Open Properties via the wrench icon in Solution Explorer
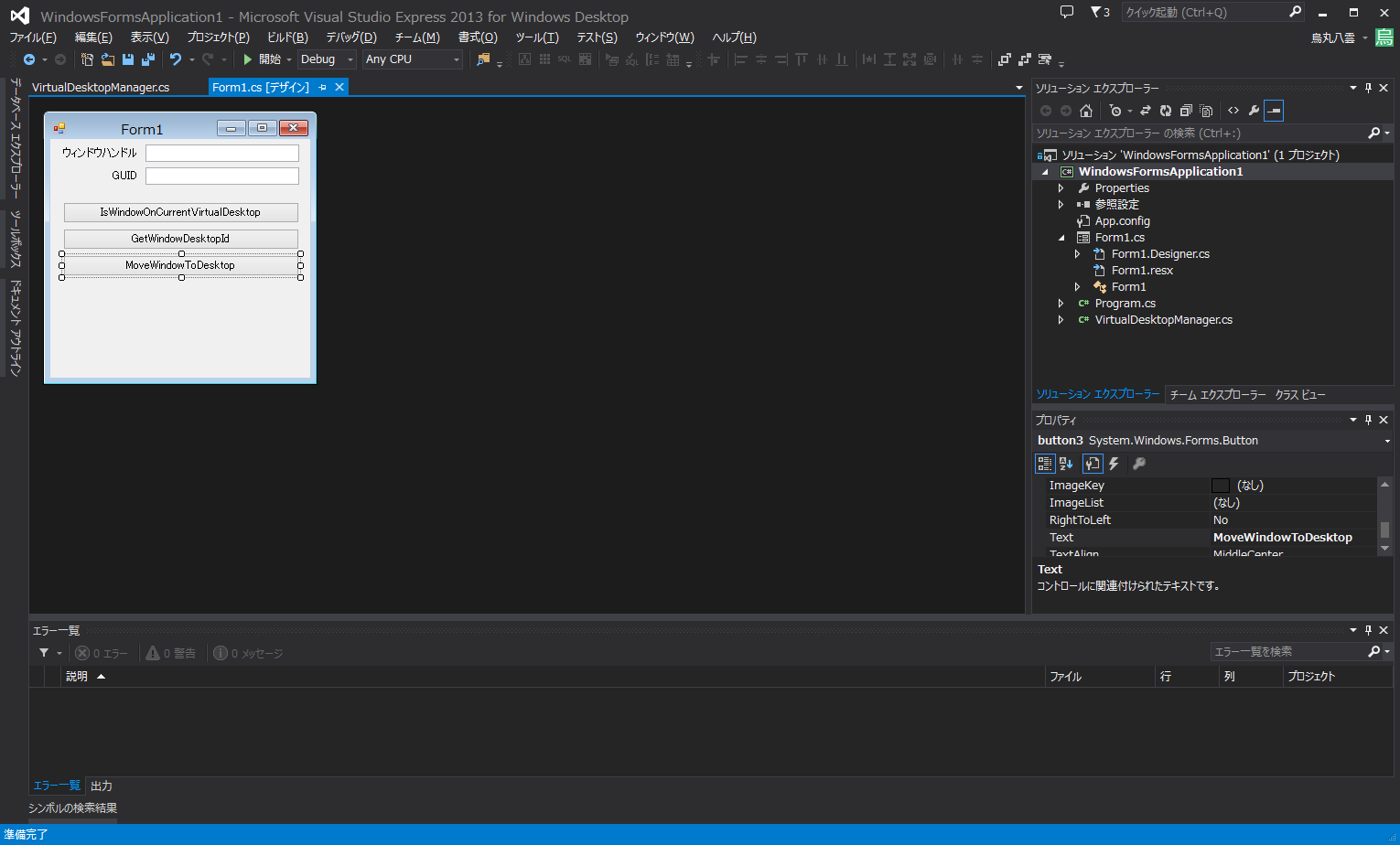 pyautogui.click(x=1254, y=111)
